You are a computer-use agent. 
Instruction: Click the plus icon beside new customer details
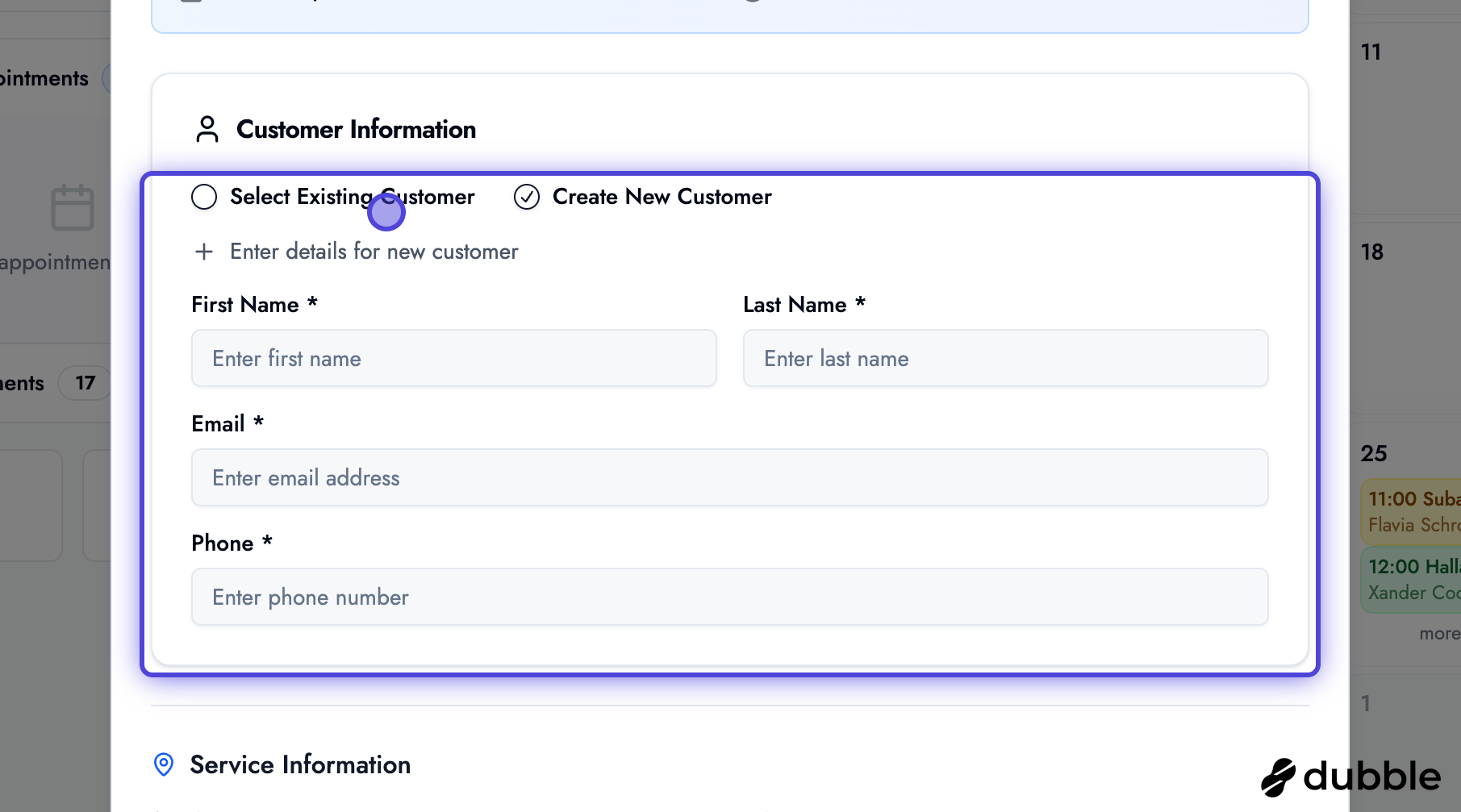[x=204, y=251]
